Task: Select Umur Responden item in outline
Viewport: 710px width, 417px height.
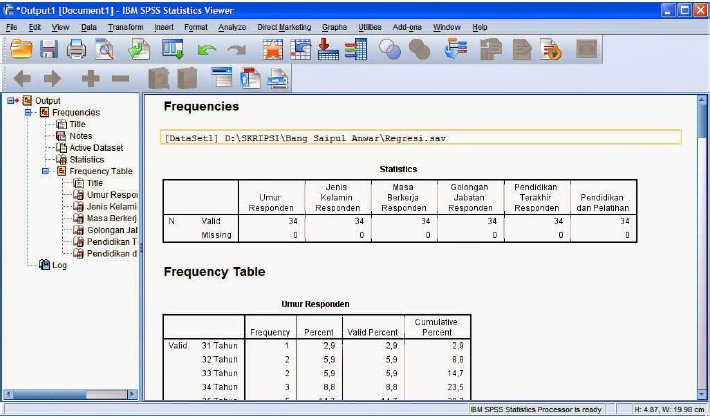Action: pos(110,195)
